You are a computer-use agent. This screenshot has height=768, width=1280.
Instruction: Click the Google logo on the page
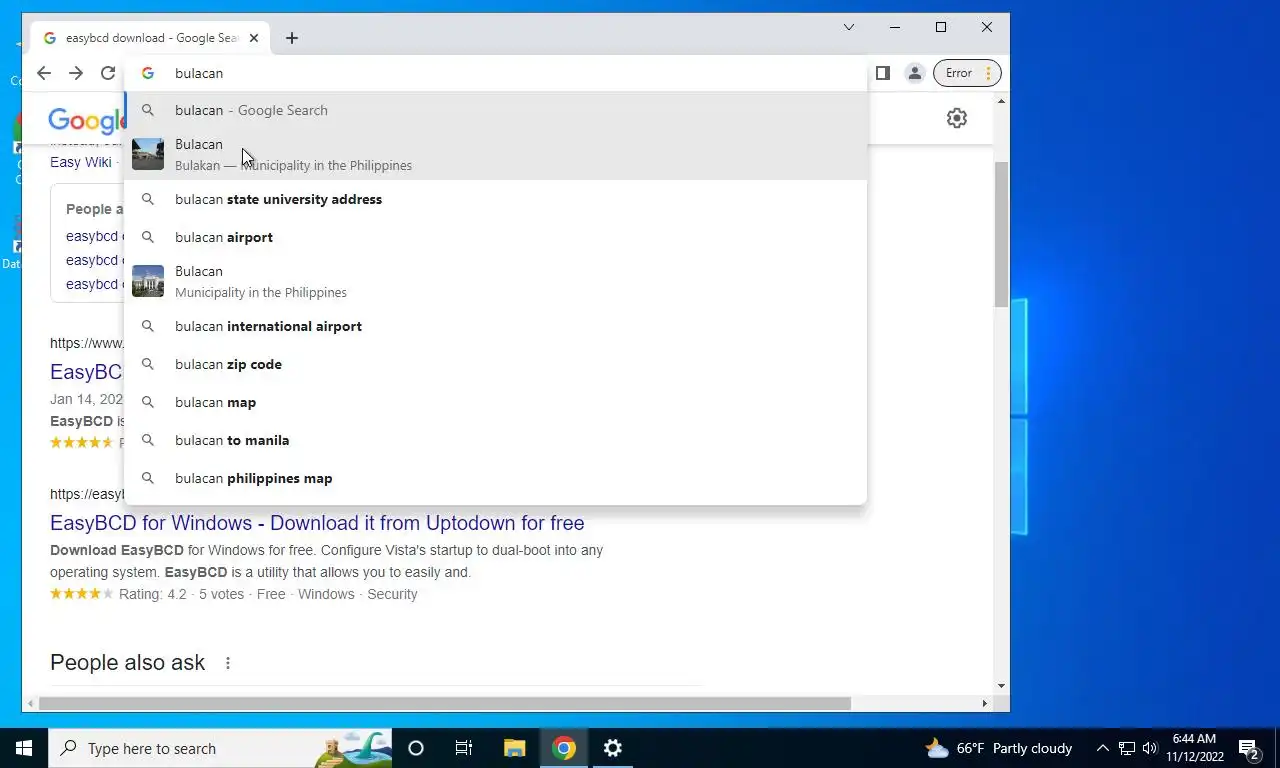point(87,121)
